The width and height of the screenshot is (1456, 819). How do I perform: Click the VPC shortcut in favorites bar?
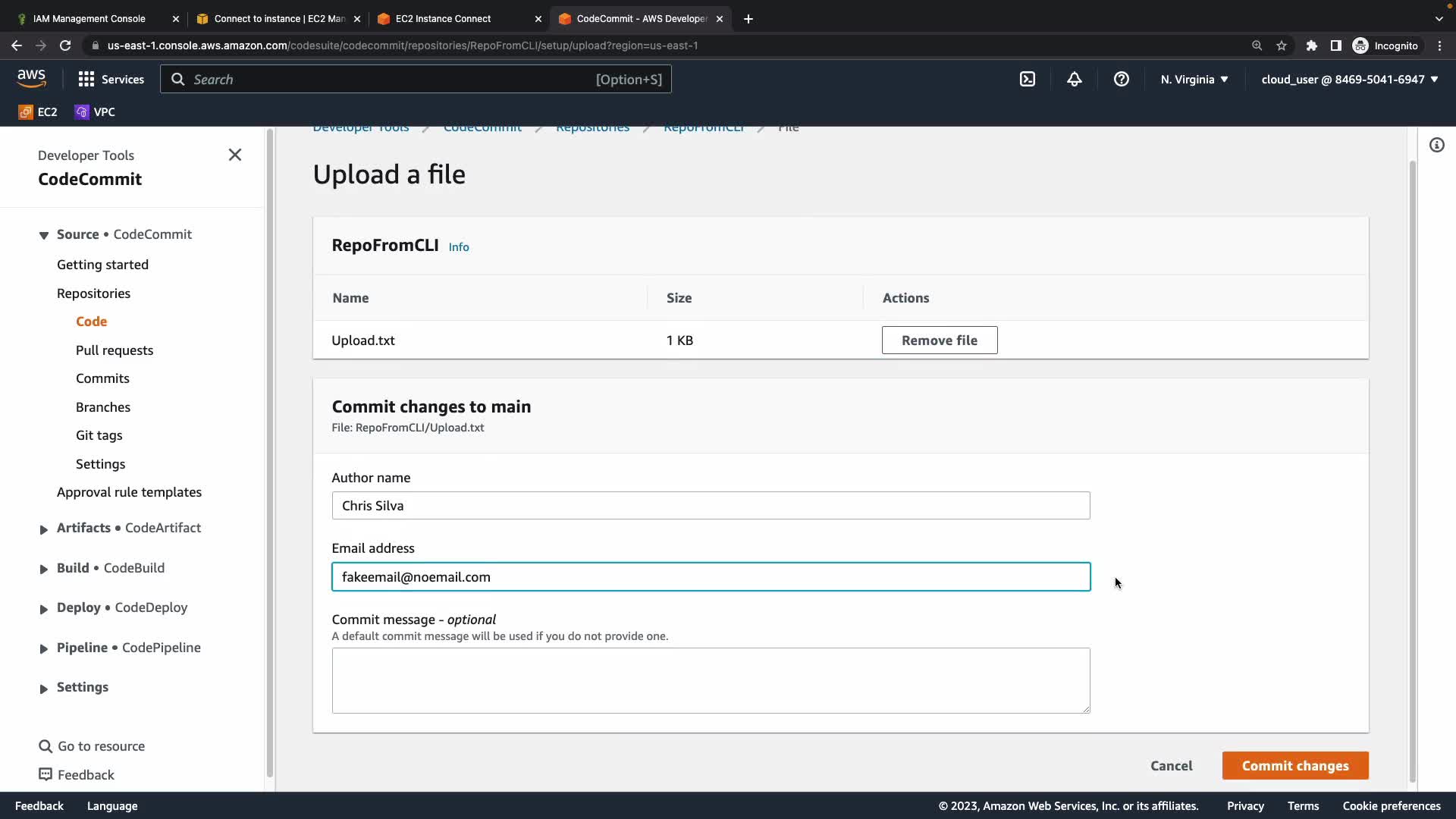pos(95,111)
